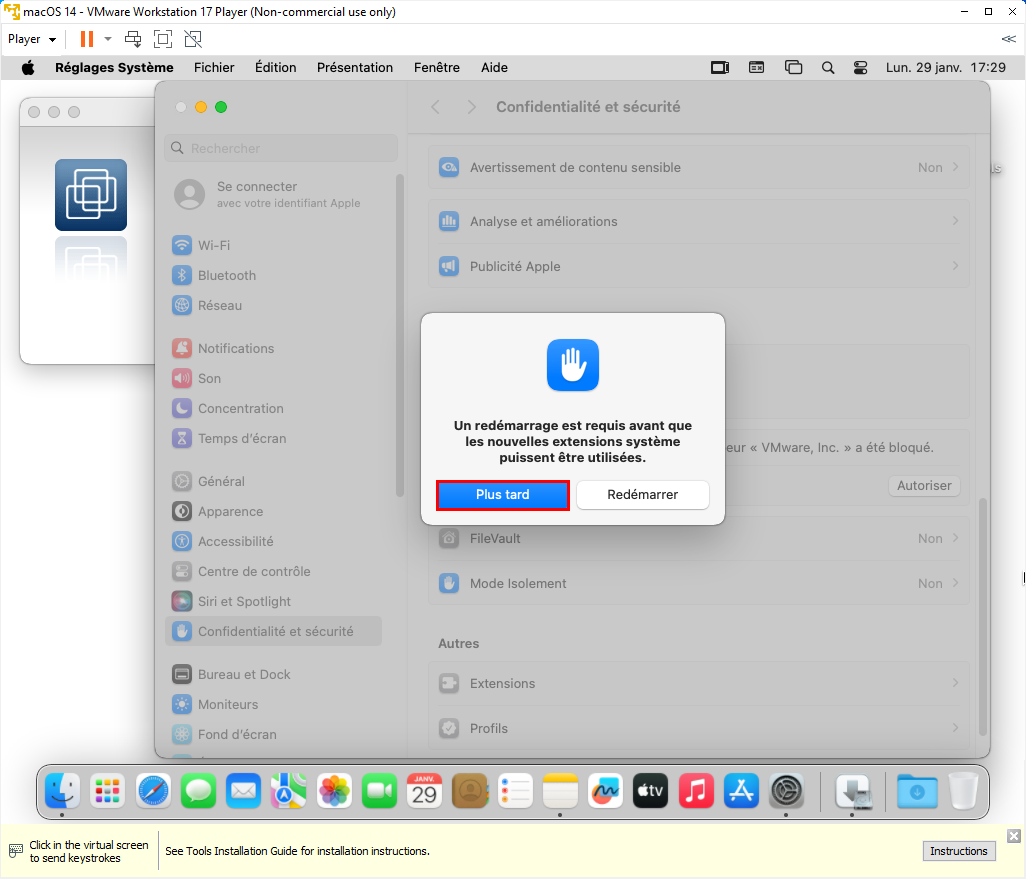The height and width of the screenshot is (879, 1026).
Task: Send Ctrl+Alt+Del to virtual machine icon
Action: click(x=133, y=39)
